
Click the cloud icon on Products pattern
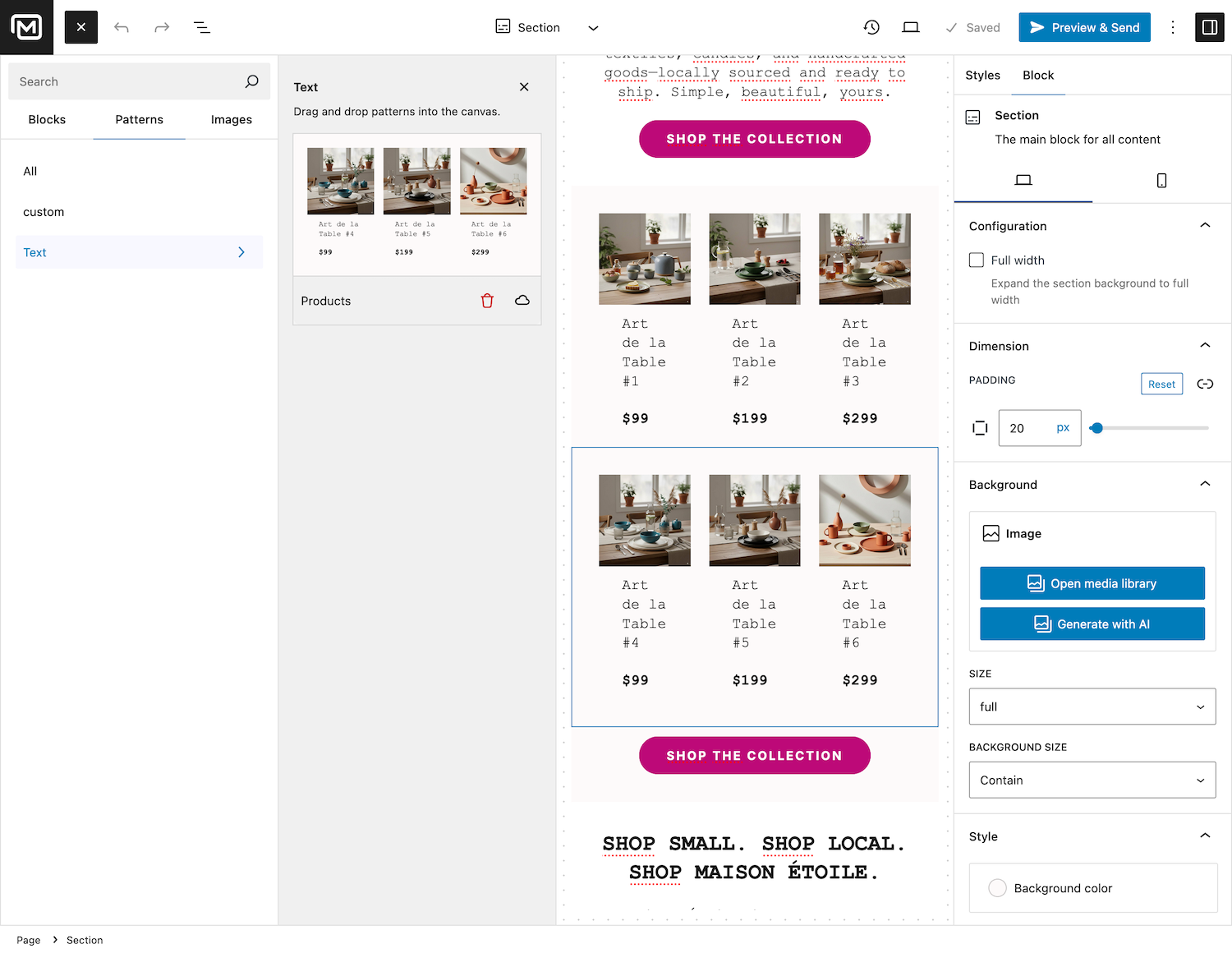click(522, 301)
